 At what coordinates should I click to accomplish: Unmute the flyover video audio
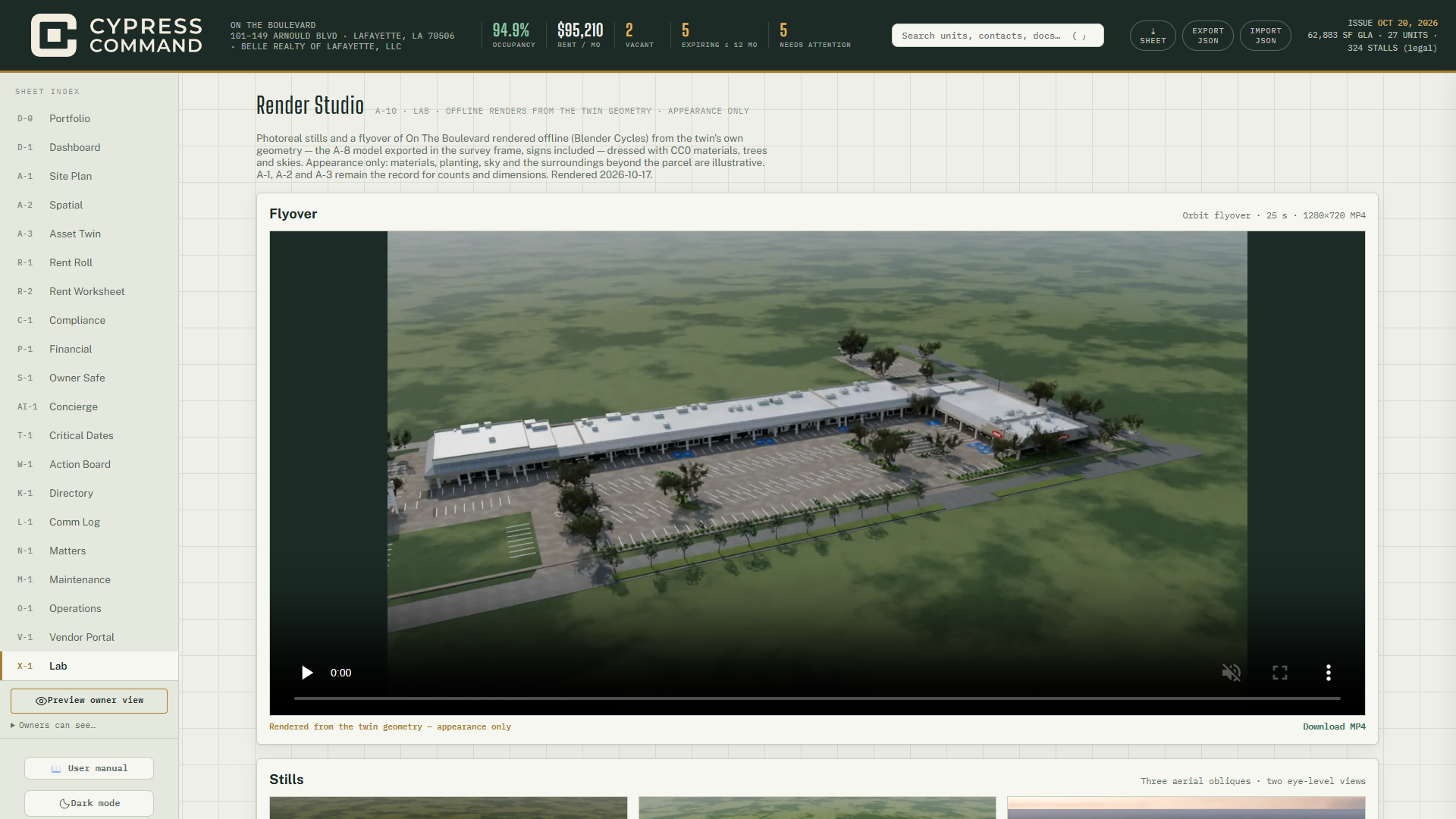(x=1231, y=673)
